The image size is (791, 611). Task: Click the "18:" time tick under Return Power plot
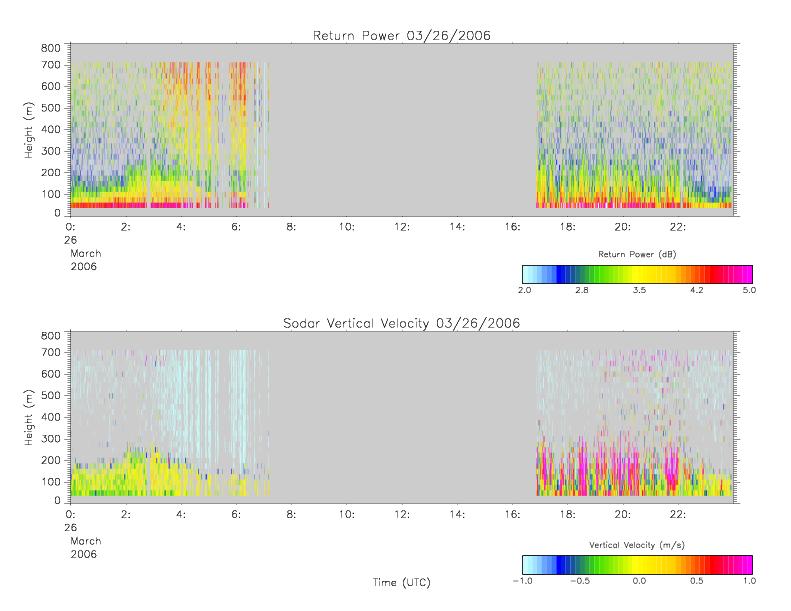coord(568,227)
